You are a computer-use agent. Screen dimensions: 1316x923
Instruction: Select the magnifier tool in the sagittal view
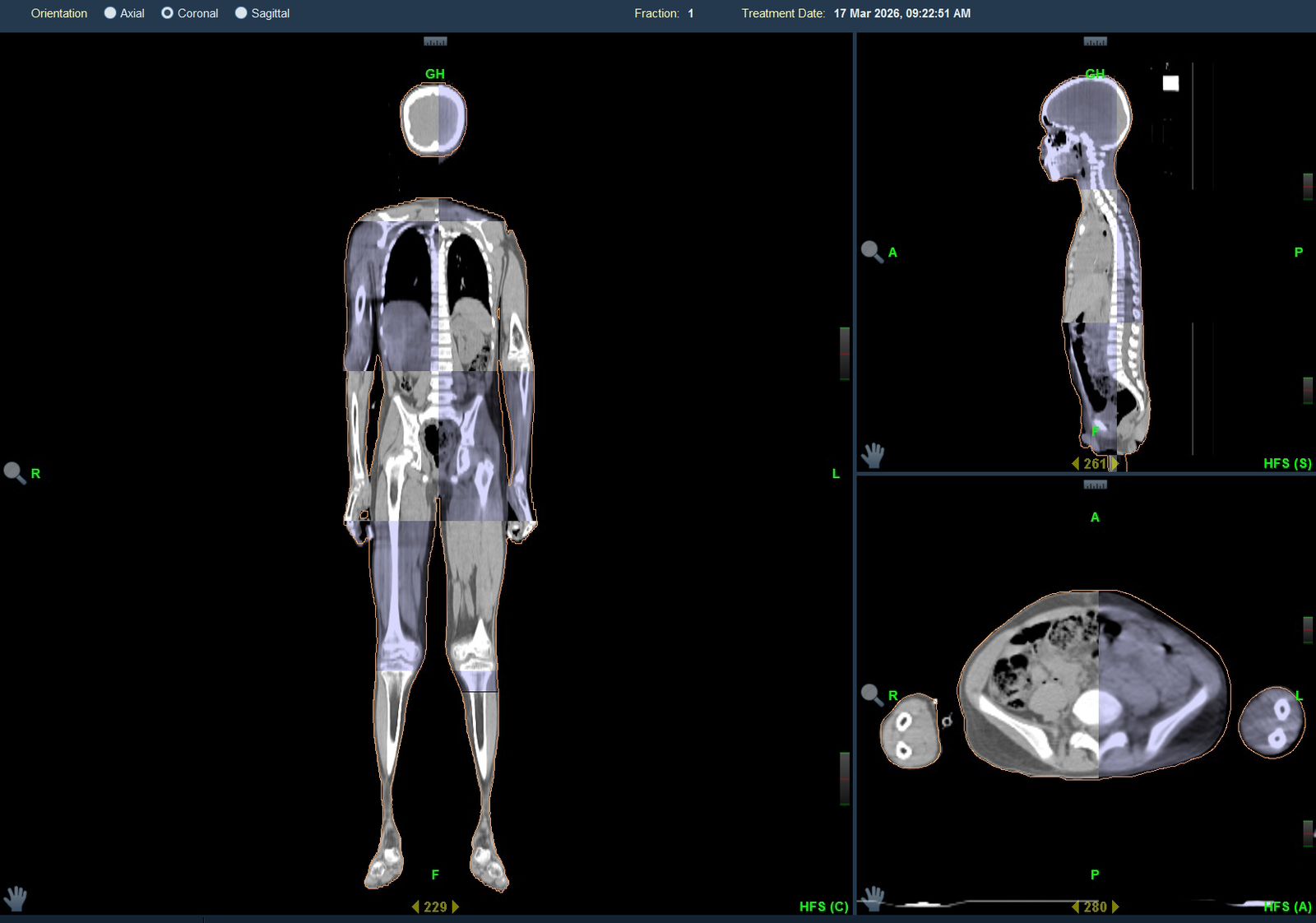point(871,251)
